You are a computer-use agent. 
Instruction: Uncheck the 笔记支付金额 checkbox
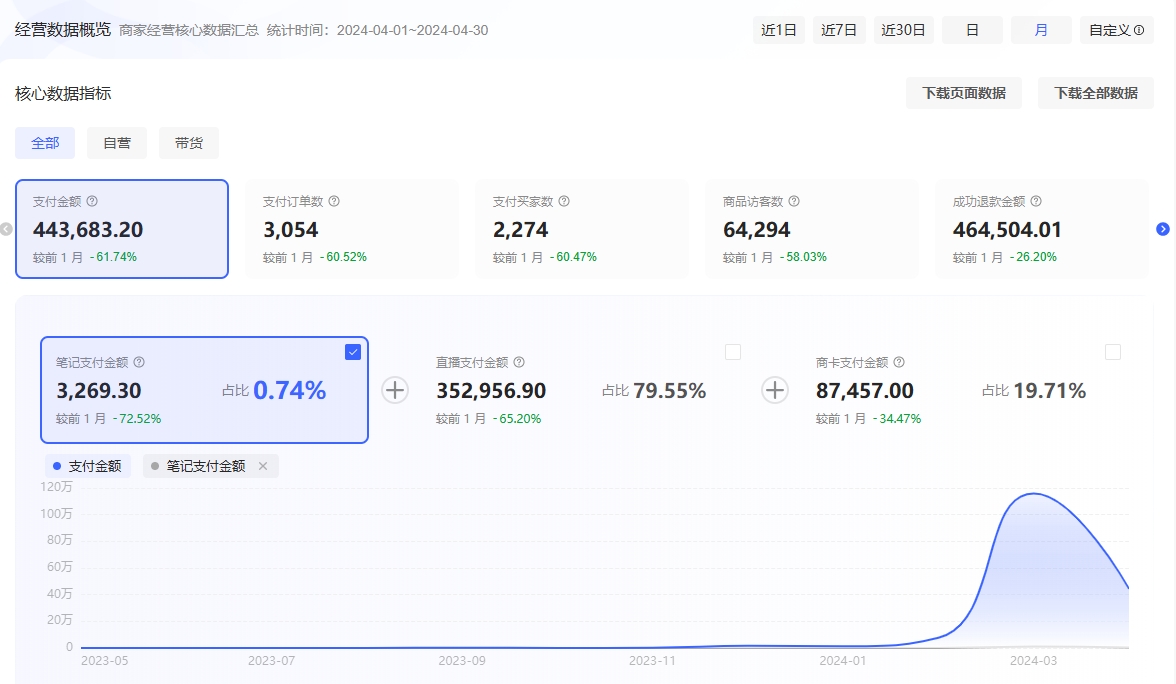352,352
